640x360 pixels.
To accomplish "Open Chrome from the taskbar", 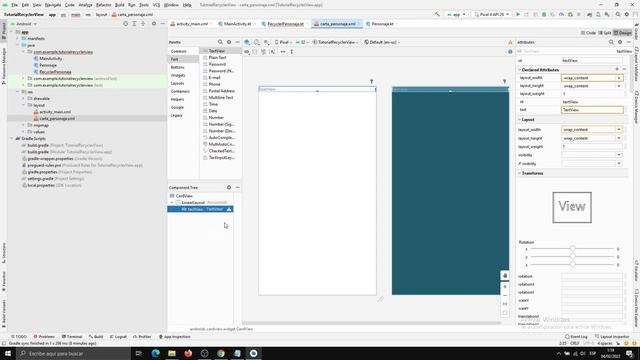I will [221, 353].
